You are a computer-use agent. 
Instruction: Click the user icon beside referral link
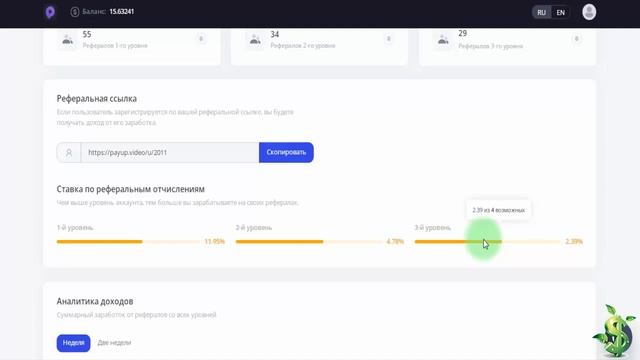tap(69, 152)
